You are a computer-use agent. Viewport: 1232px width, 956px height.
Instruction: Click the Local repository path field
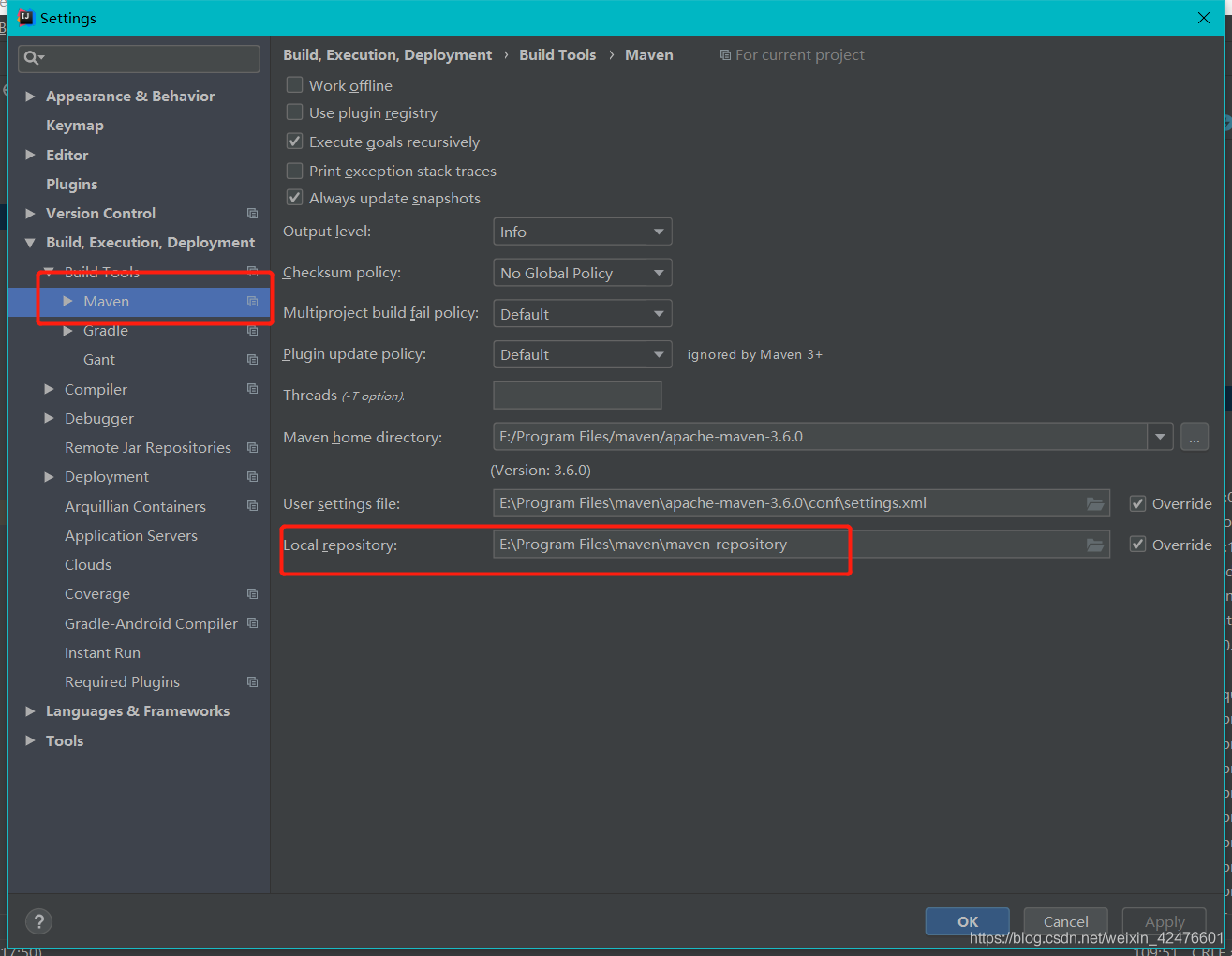(801, 545)
